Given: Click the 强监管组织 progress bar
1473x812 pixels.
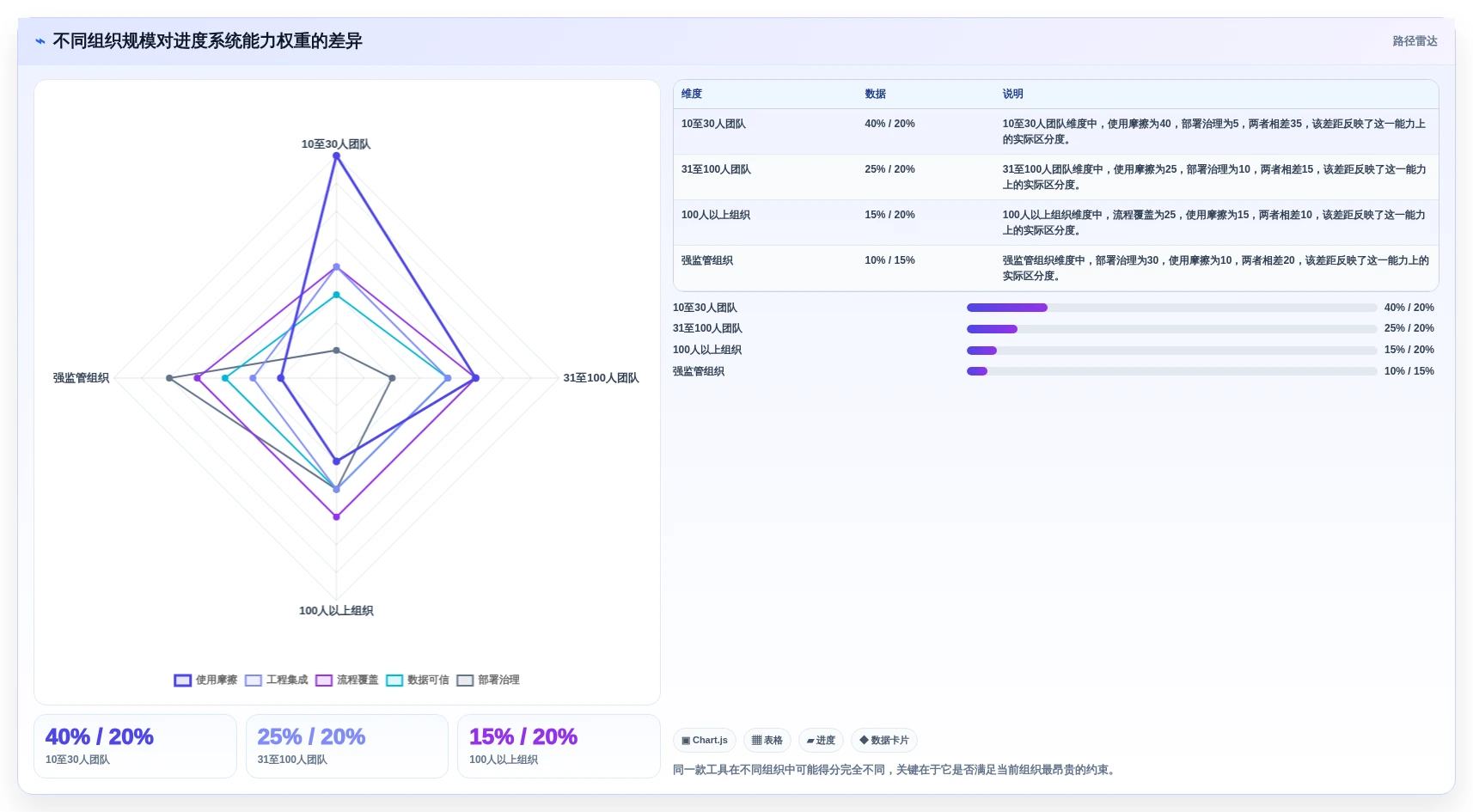Looking at the screenshot, I should point(1172,371).
